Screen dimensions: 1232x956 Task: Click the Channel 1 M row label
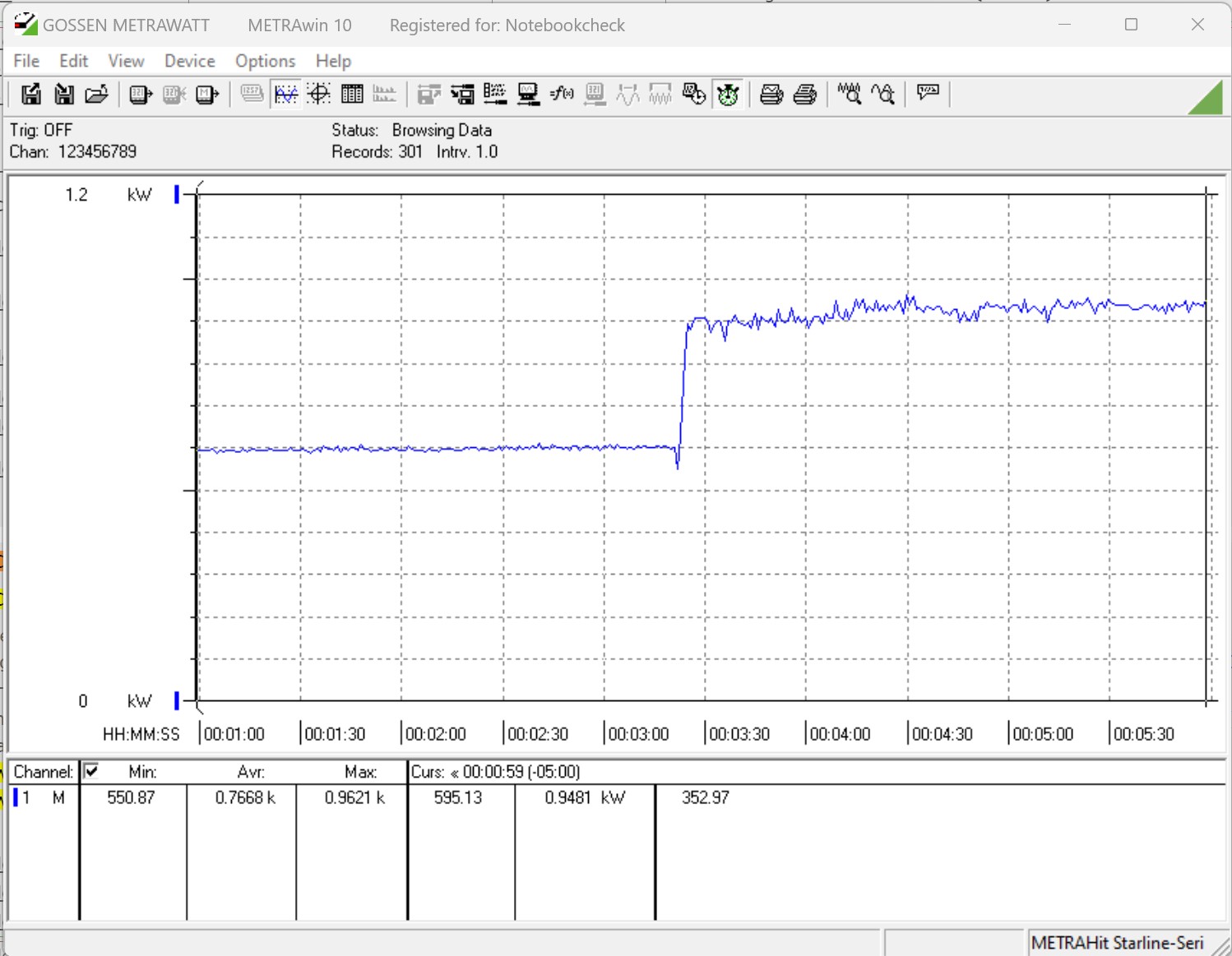click(44, 797)
